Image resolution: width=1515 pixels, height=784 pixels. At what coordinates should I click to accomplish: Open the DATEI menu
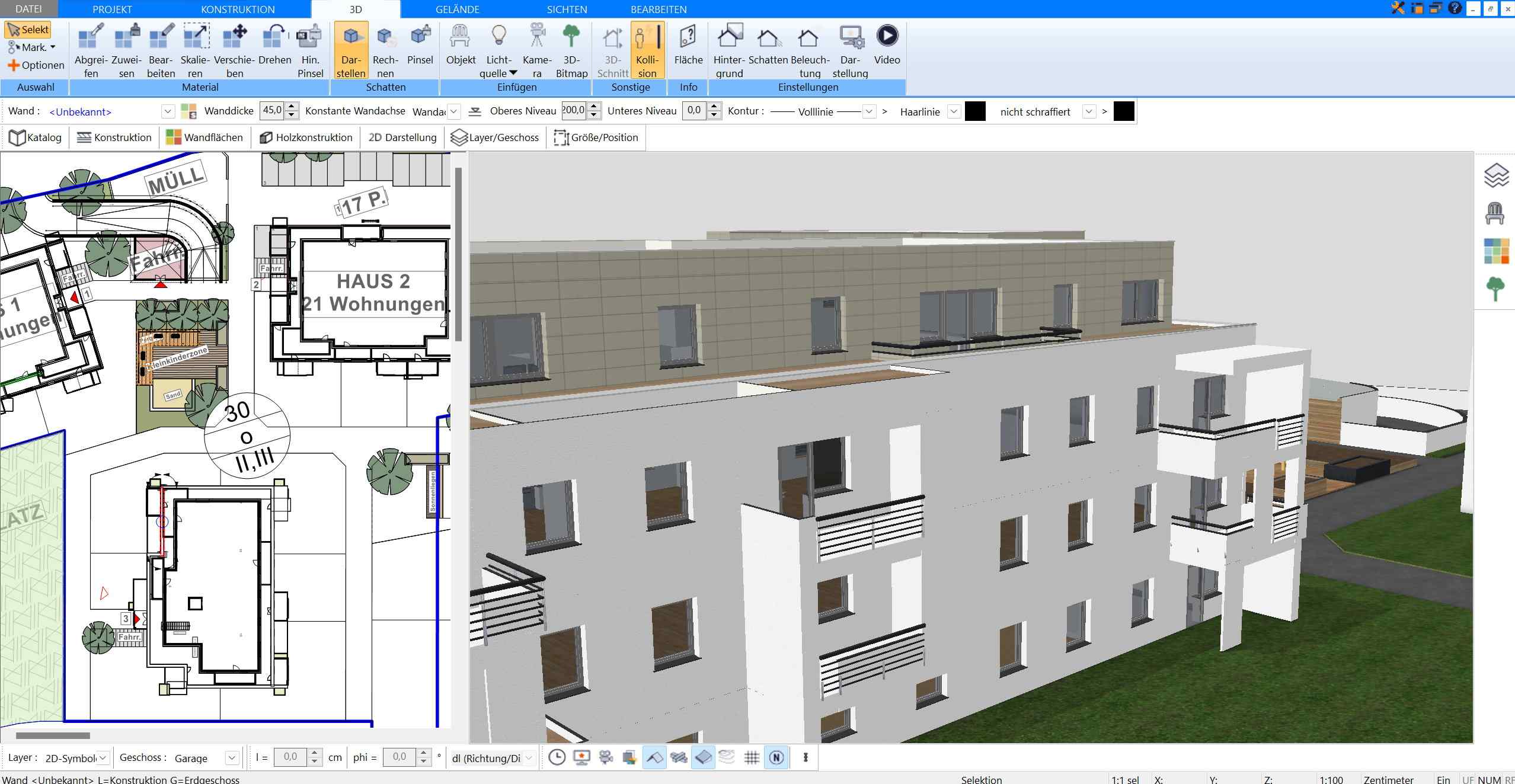coord(28,9)
